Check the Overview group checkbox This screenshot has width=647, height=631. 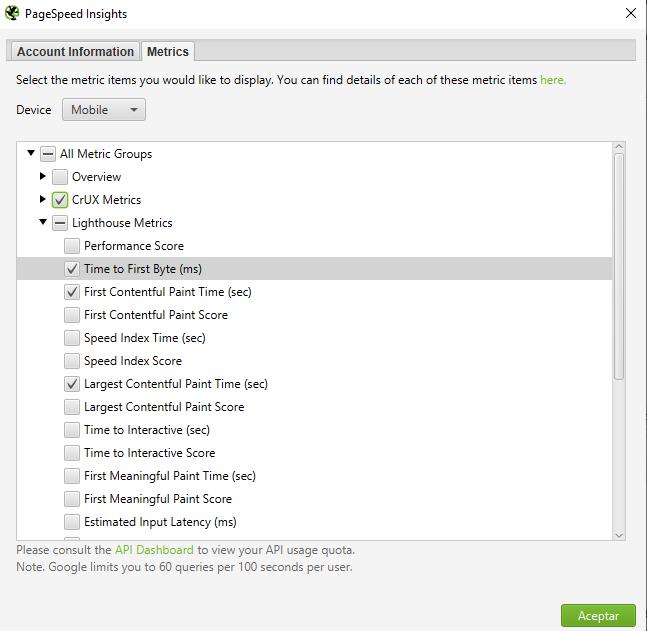(60, 177)
